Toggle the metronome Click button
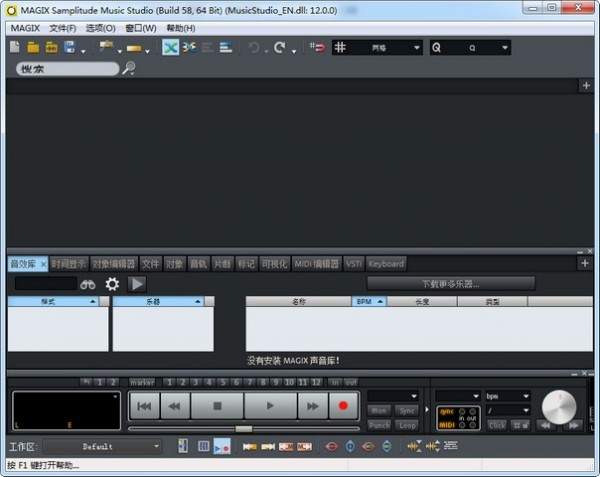 click(x=497, y=425)
